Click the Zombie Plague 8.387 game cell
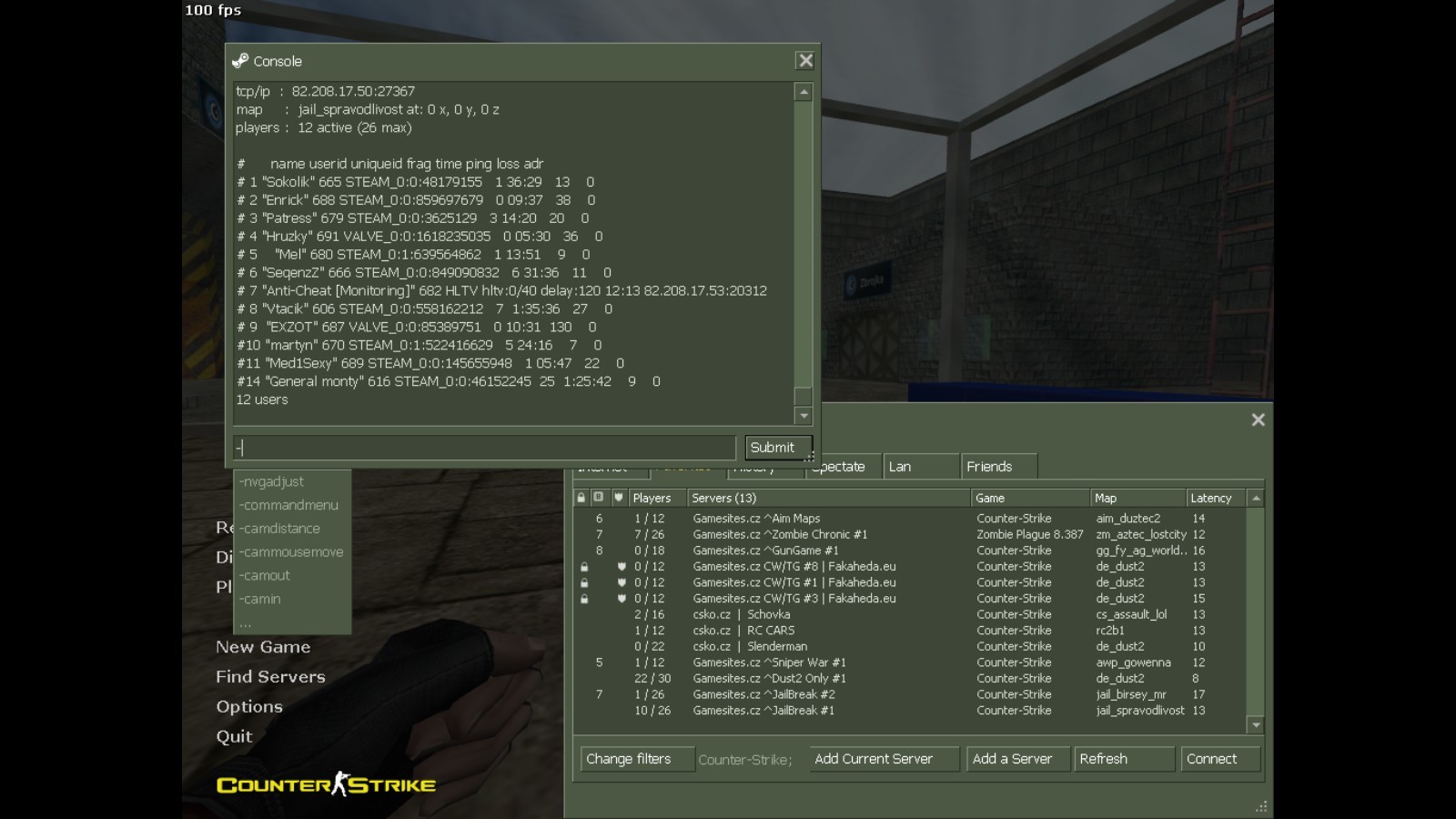The image size is (1456, 819). pos(1030,535)
